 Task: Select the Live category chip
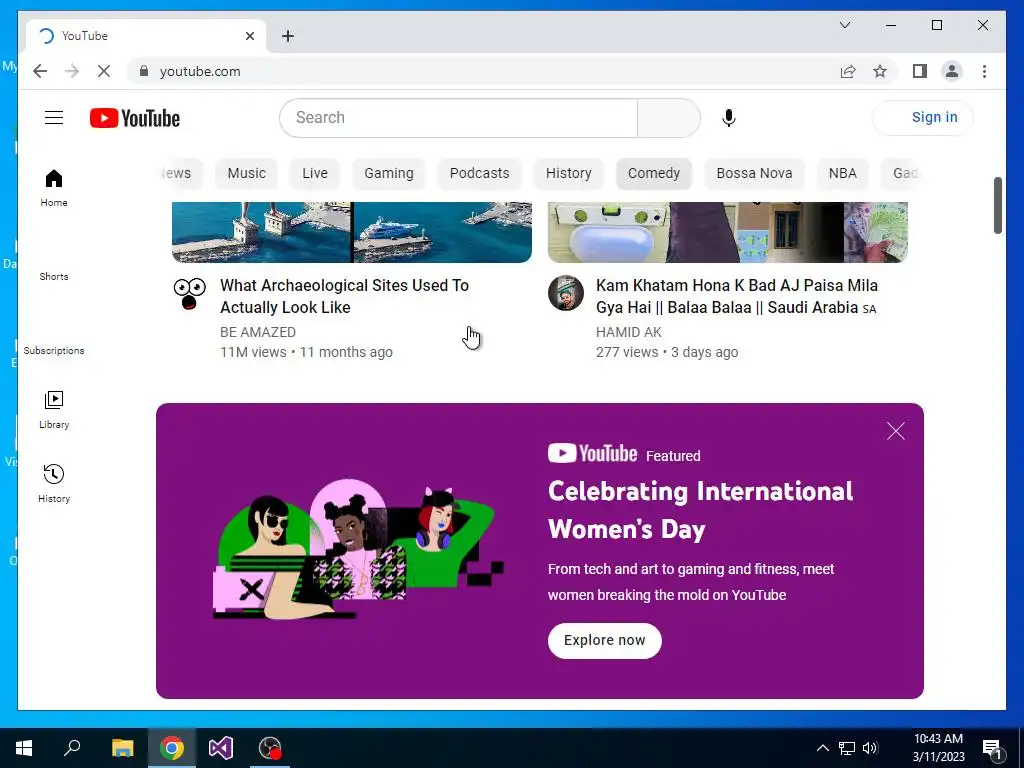[x=315, y=173]
